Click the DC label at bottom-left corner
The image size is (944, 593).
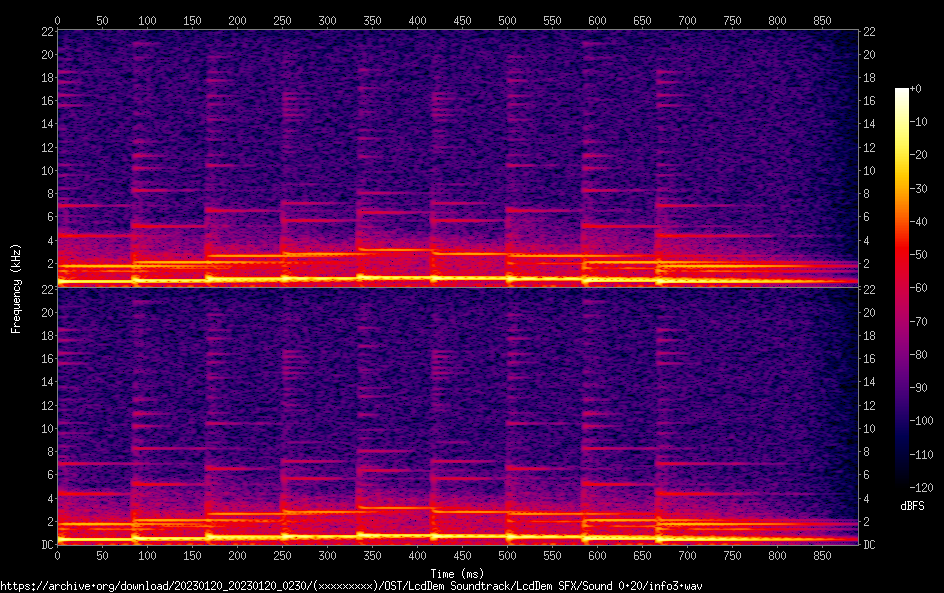(46, 545)
